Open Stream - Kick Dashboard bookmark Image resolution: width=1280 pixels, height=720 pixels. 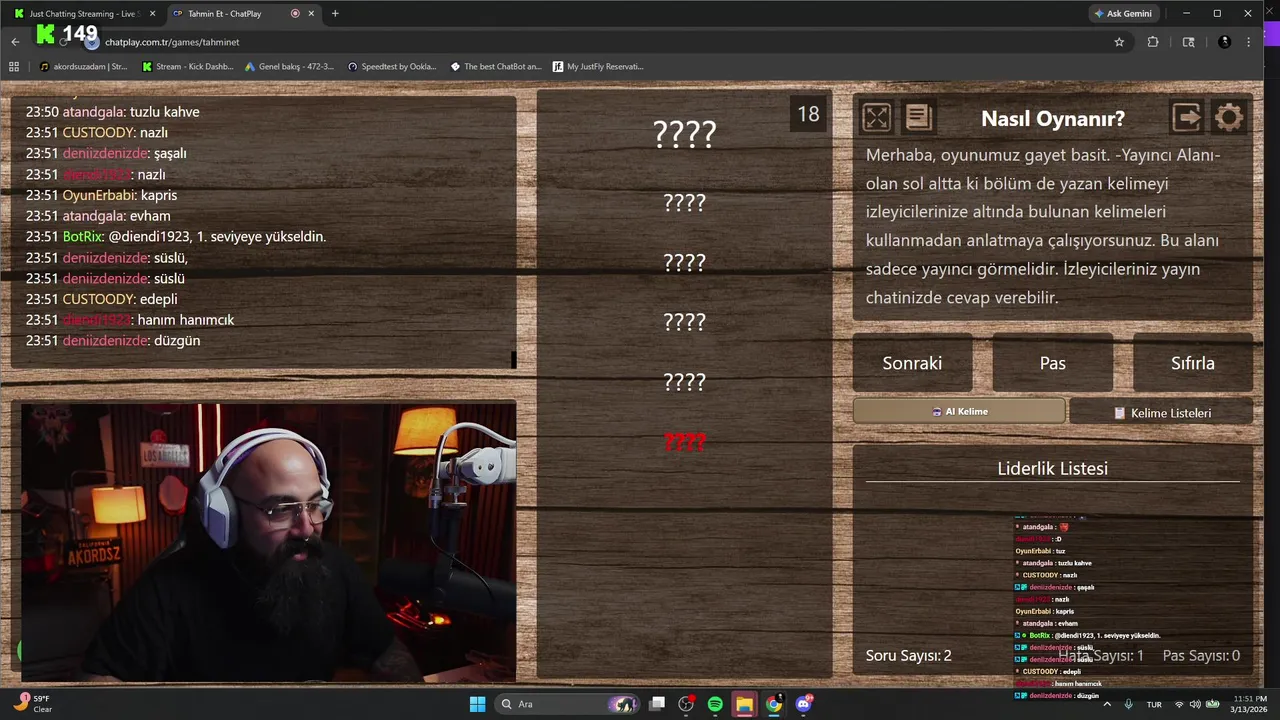[x=188, y=67]
